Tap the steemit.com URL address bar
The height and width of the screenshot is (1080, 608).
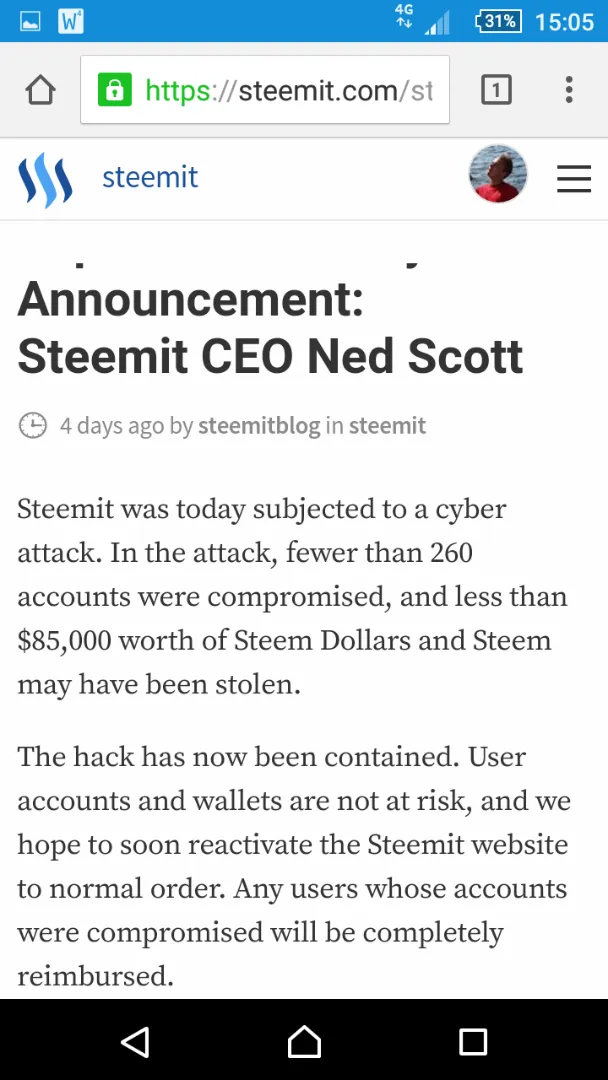pos(265,90)
